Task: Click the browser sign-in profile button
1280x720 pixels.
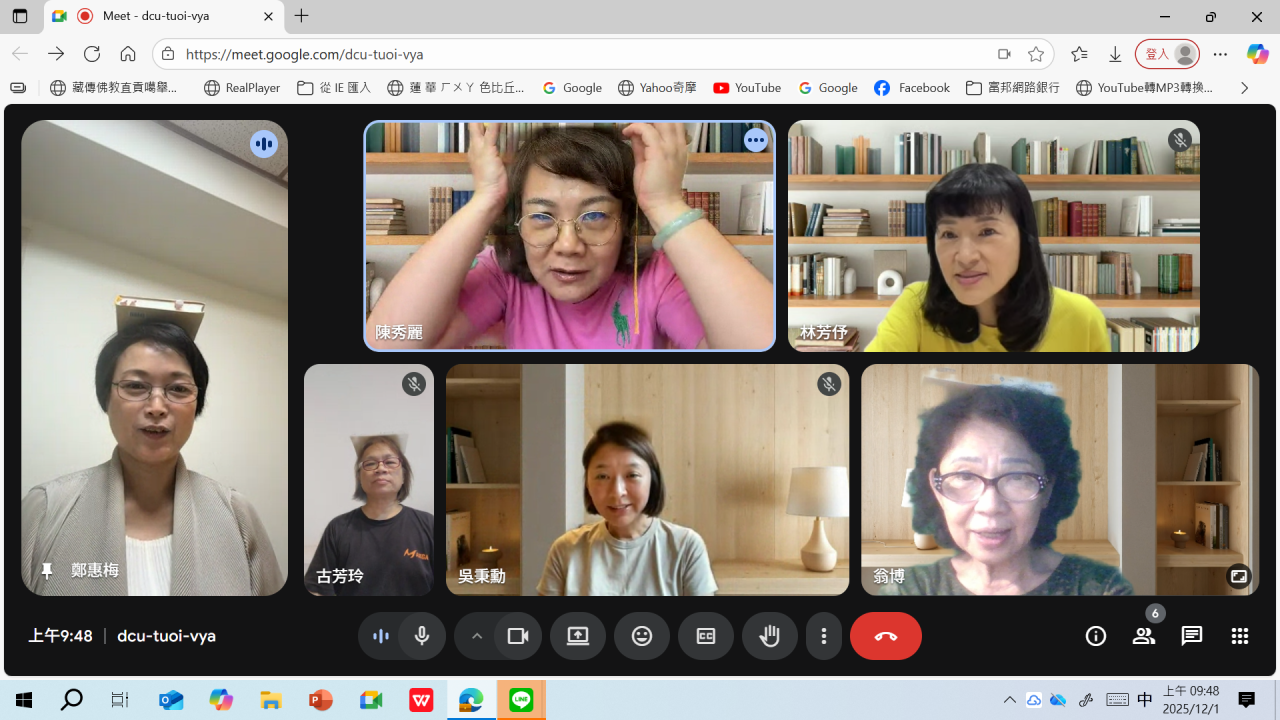Action: point(1167,54)
